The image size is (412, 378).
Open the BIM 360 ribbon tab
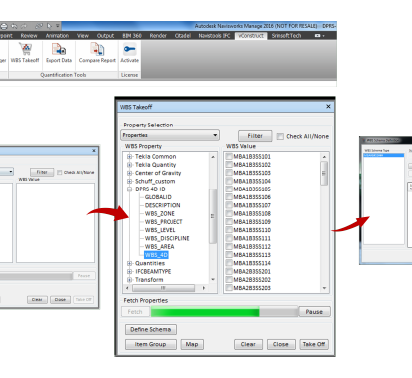point(132,36)
